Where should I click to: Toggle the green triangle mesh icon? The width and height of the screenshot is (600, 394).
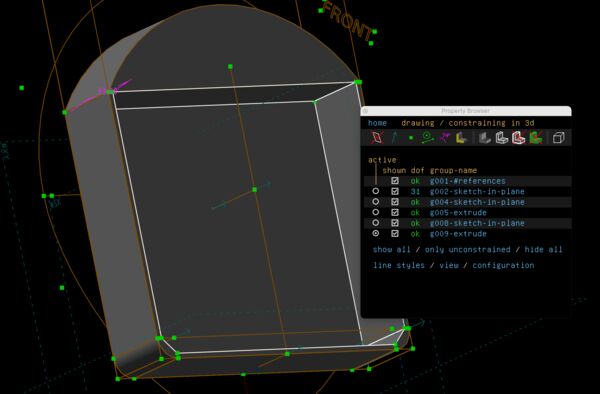coord(536,138)
